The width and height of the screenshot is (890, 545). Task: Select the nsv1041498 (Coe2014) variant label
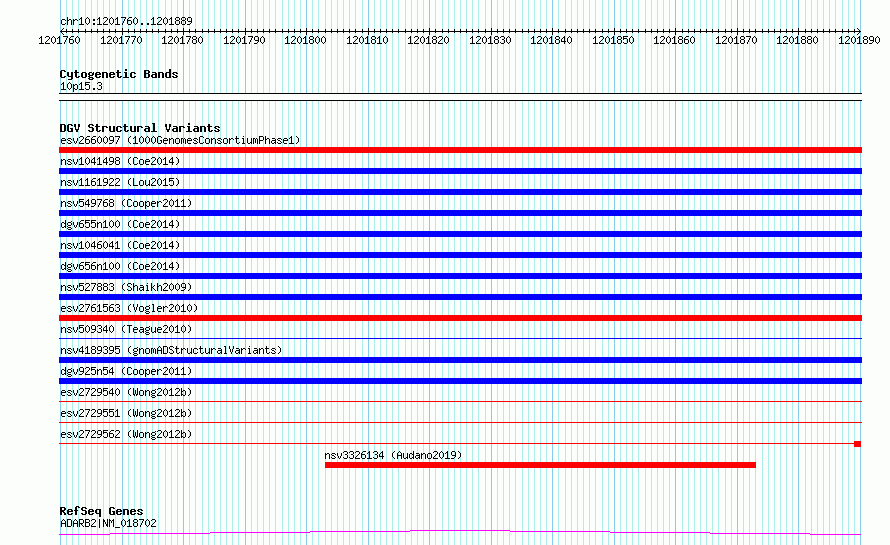[120, 161]
